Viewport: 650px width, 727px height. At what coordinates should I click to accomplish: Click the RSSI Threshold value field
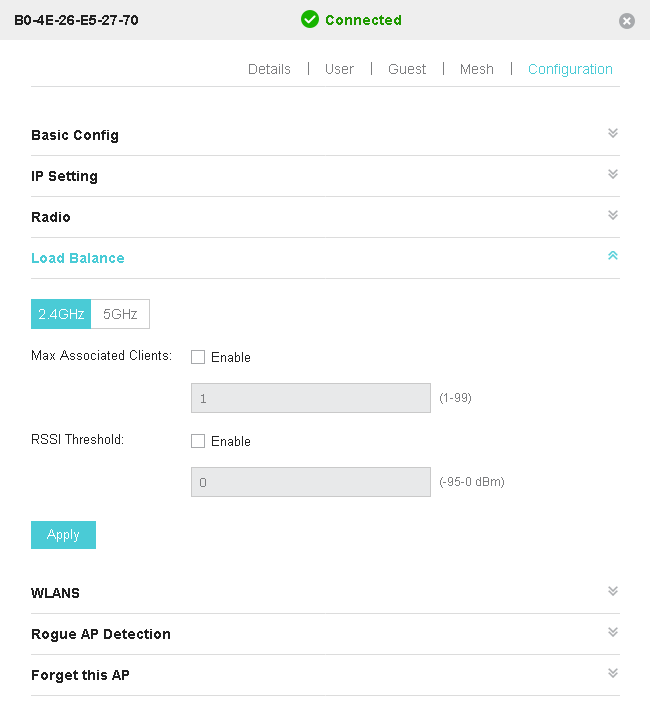(x=311, y=482)
